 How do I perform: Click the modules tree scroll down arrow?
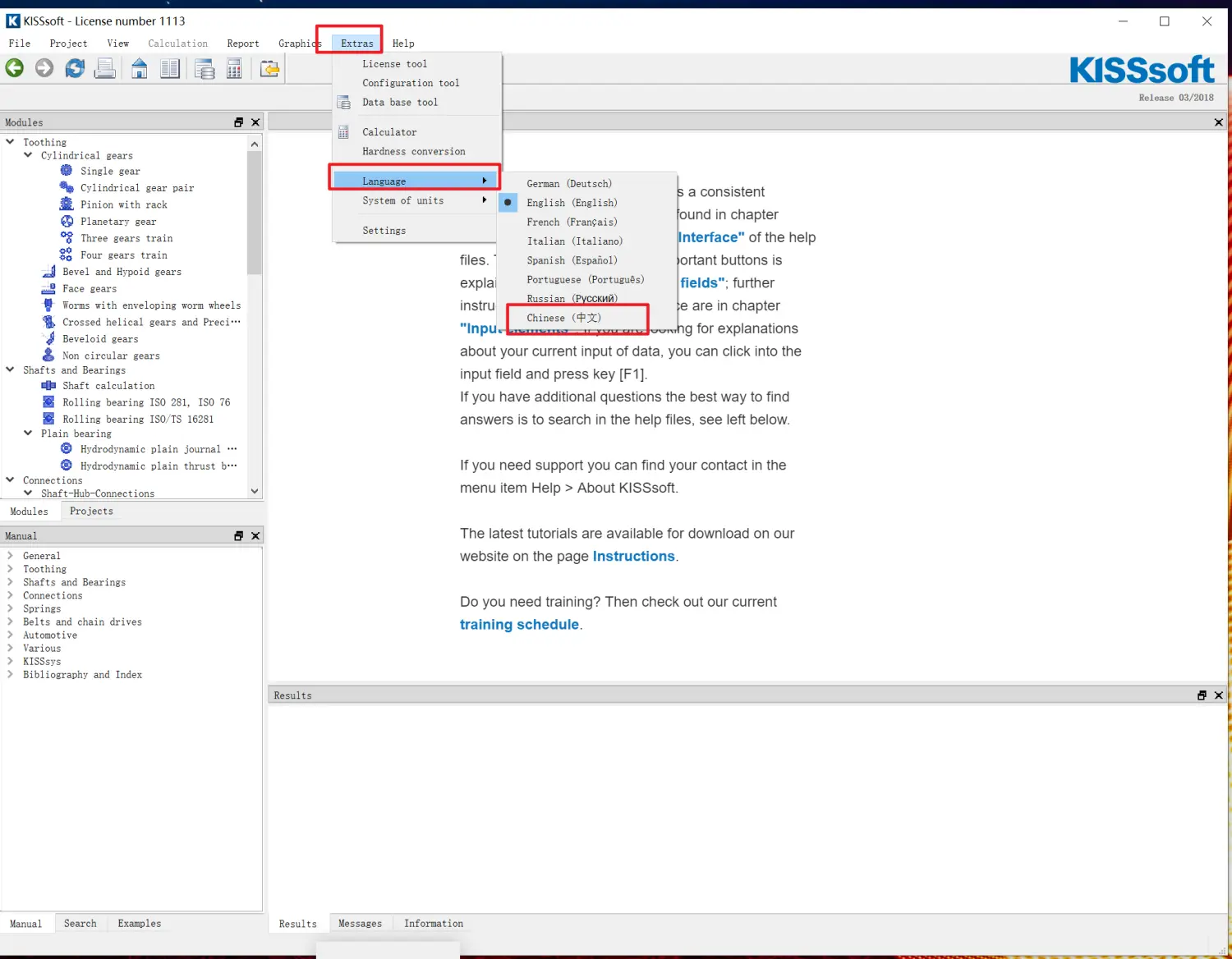255,491
